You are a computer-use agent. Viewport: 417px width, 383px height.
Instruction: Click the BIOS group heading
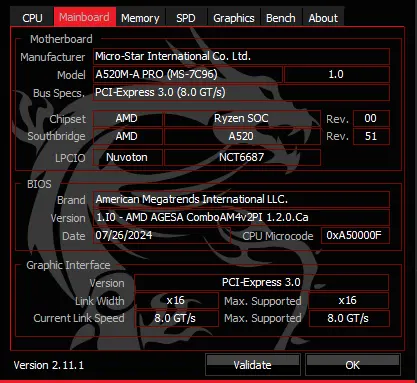39,184
